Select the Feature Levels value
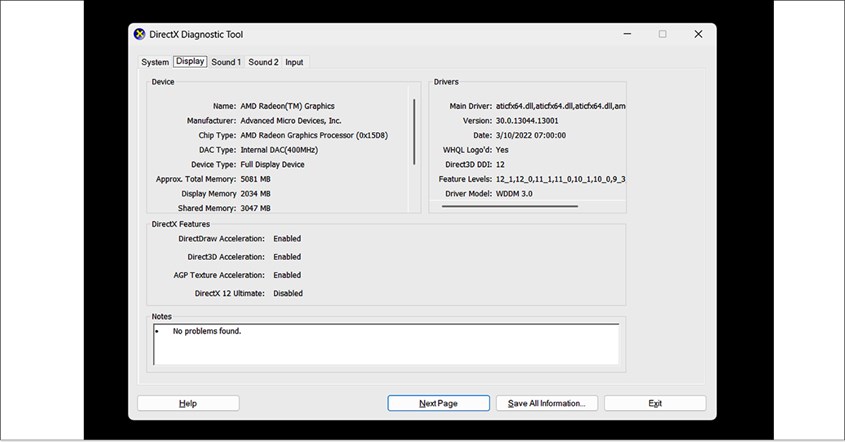This screenshot has height=442, width=845. click(560, 179)
